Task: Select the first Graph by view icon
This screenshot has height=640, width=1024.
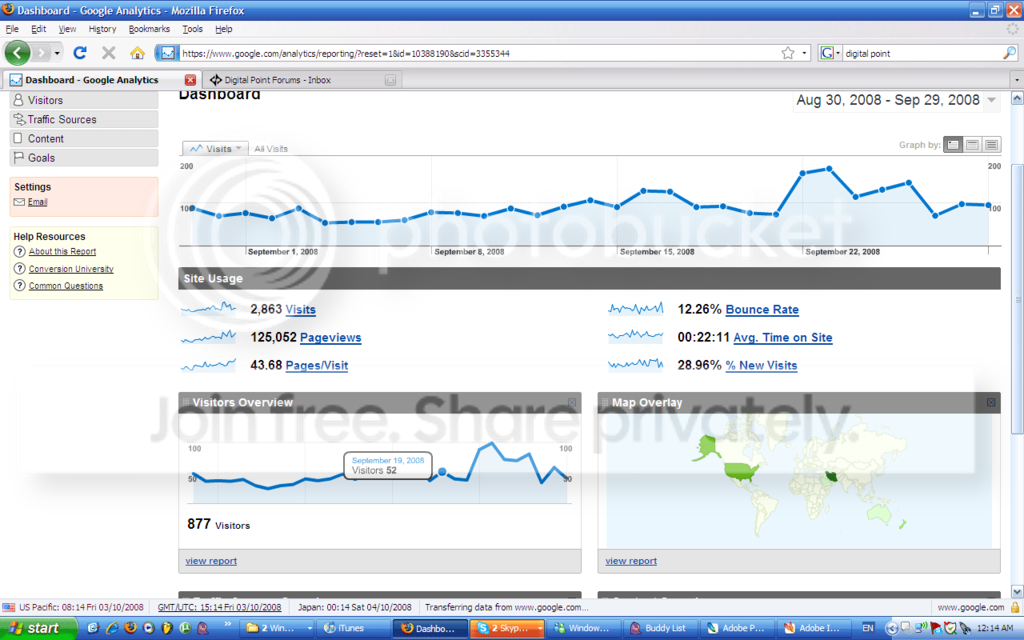Action: coord(953,145)
